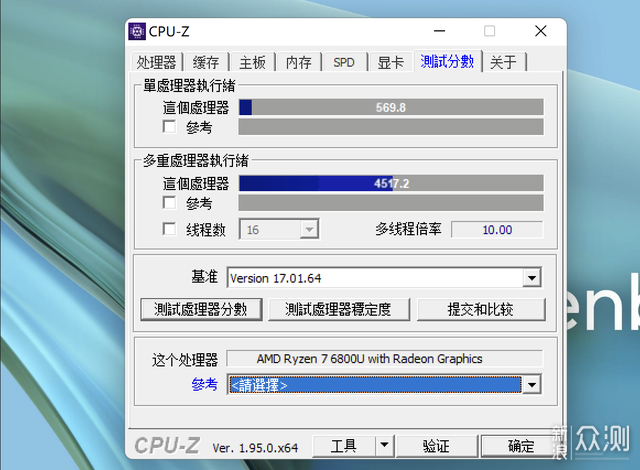Minimize the CPU-Z window

pyautogui.click(x=439, y=31)
